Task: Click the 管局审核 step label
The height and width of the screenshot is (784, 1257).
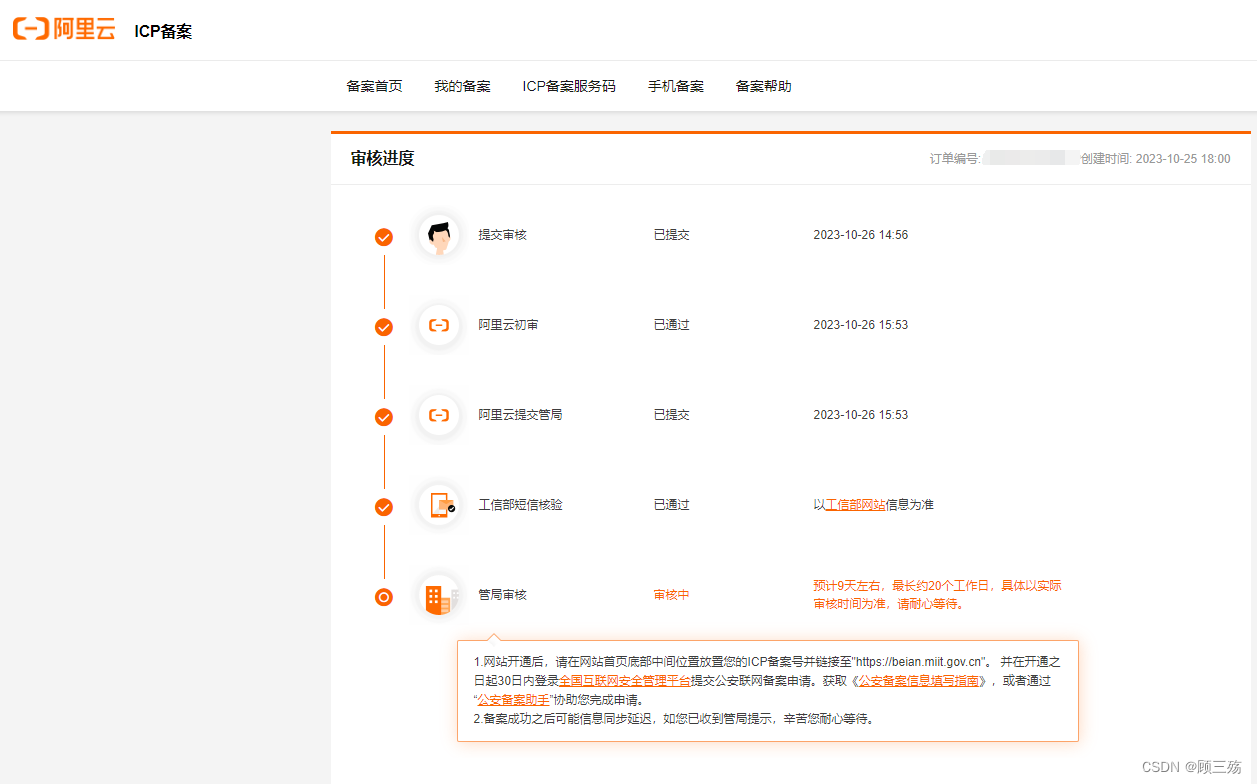Action: coord(502,595)
